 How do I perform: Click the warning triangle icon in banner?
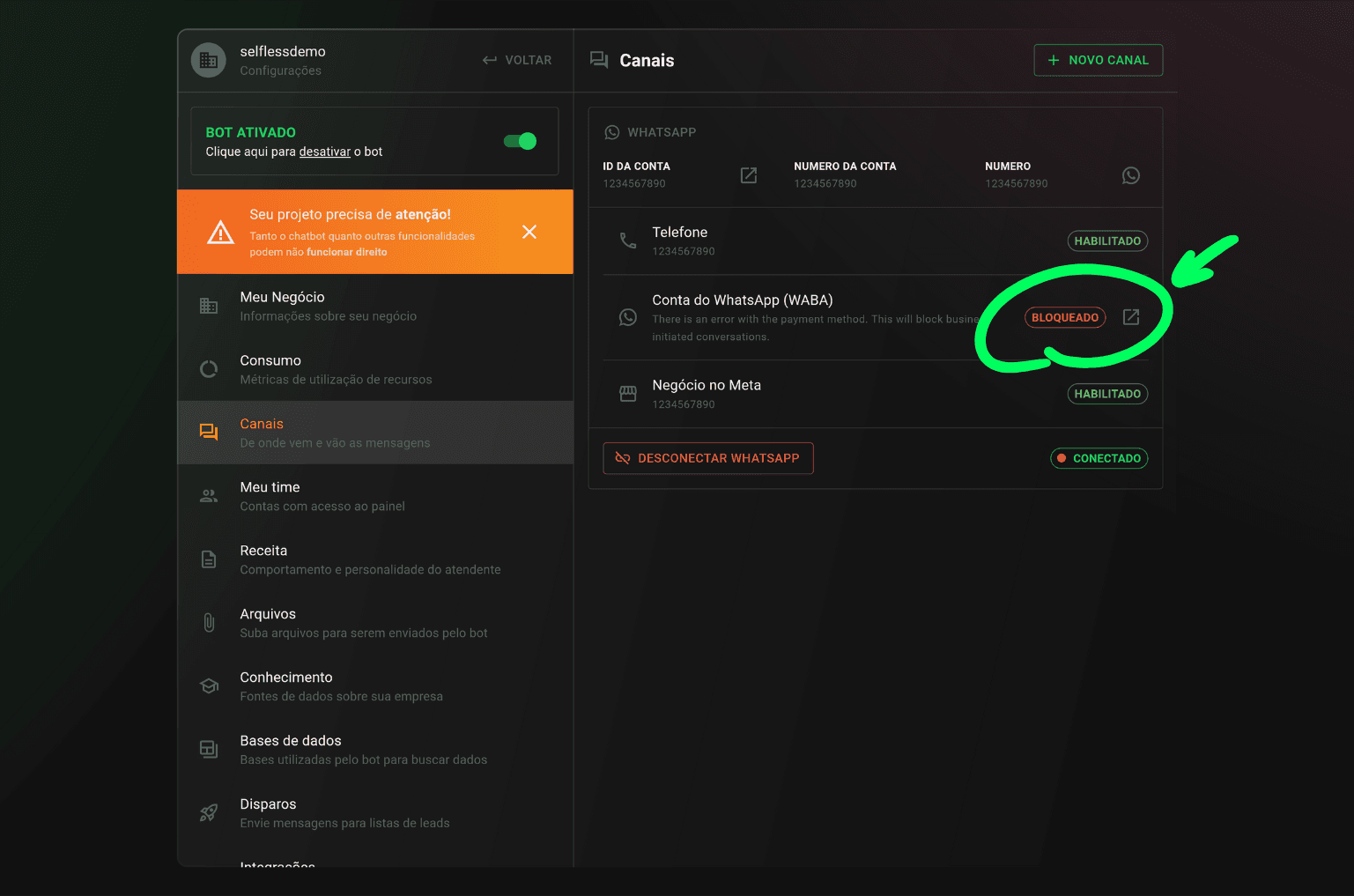[220, 233]
